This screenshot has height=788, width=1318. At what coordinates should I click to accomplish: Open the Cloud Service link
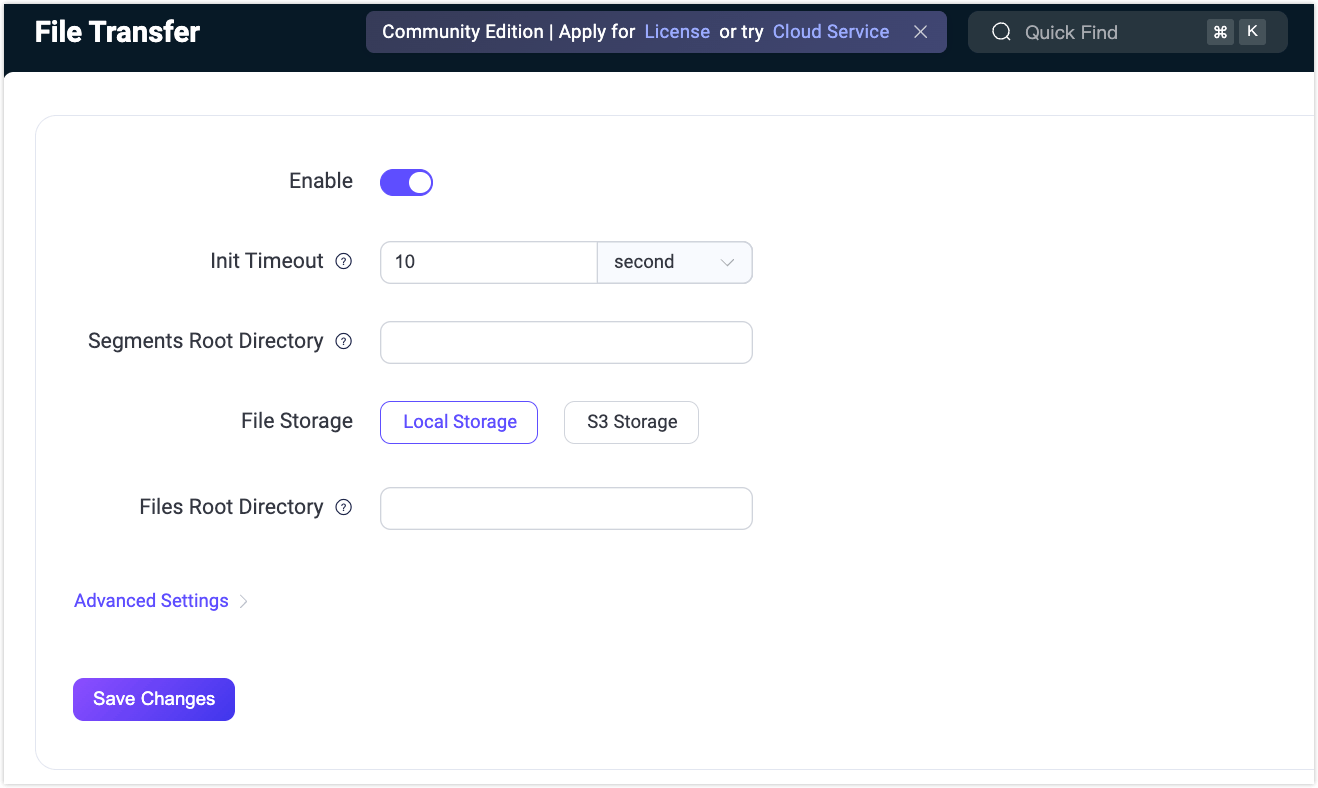(830, 31)
